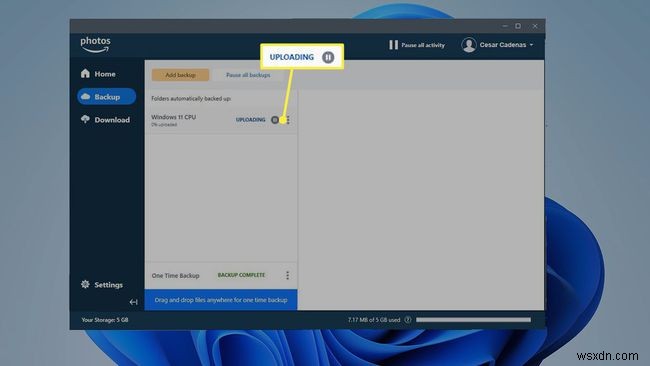Image resolution: width=650 pixels, height=366 pixels.
Task: Open Settings in the sidebar
Action: coord(102,285)
